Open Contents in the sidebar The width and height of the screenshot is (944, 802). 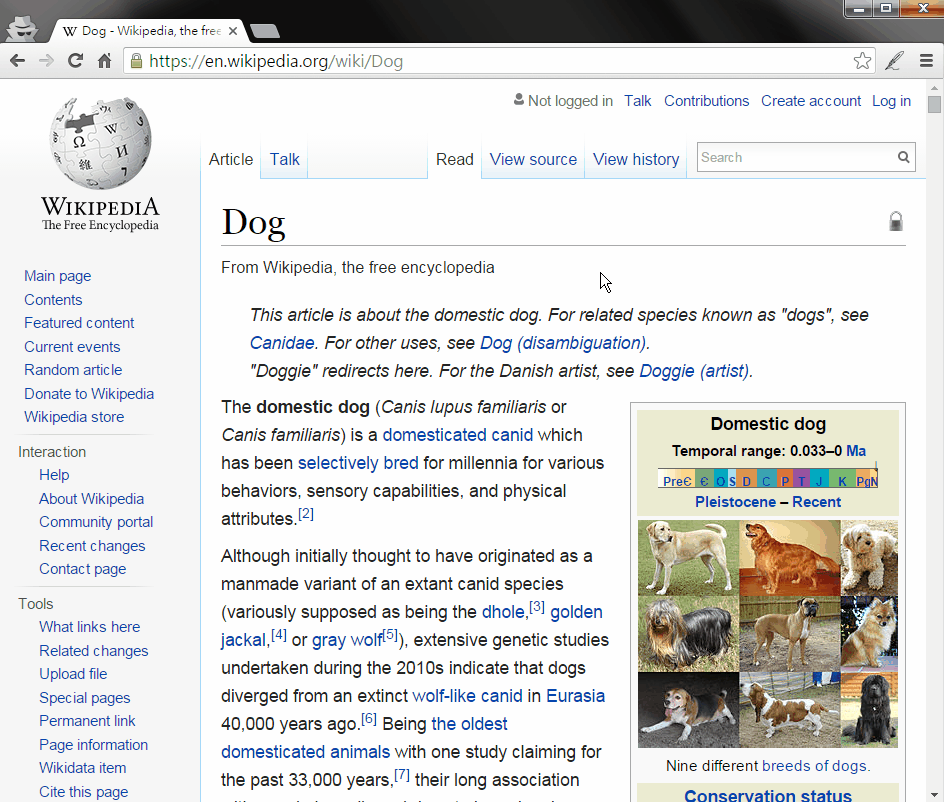[x=53, y=300]
